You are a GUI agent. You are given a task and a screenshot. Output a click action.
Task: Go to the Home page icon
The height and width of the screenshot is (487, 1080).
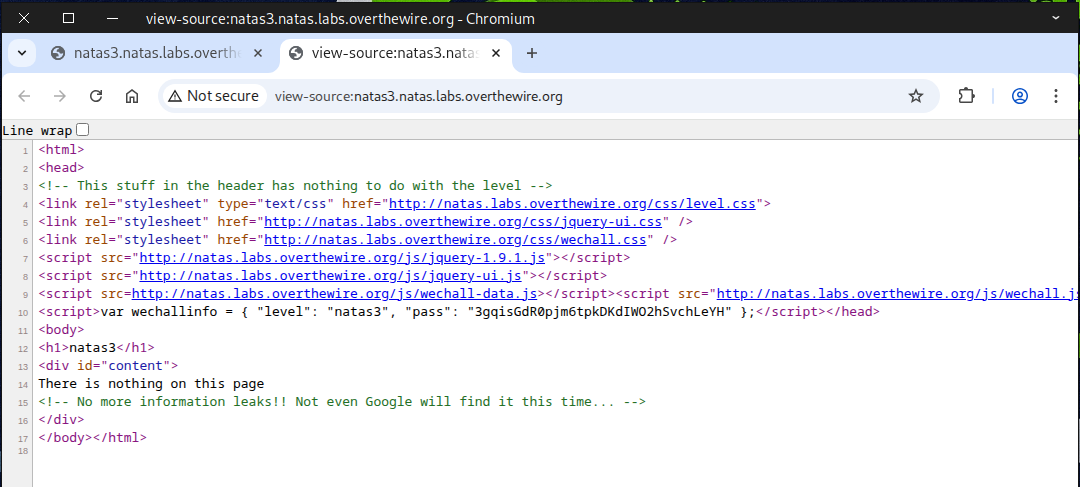(131, 96)
